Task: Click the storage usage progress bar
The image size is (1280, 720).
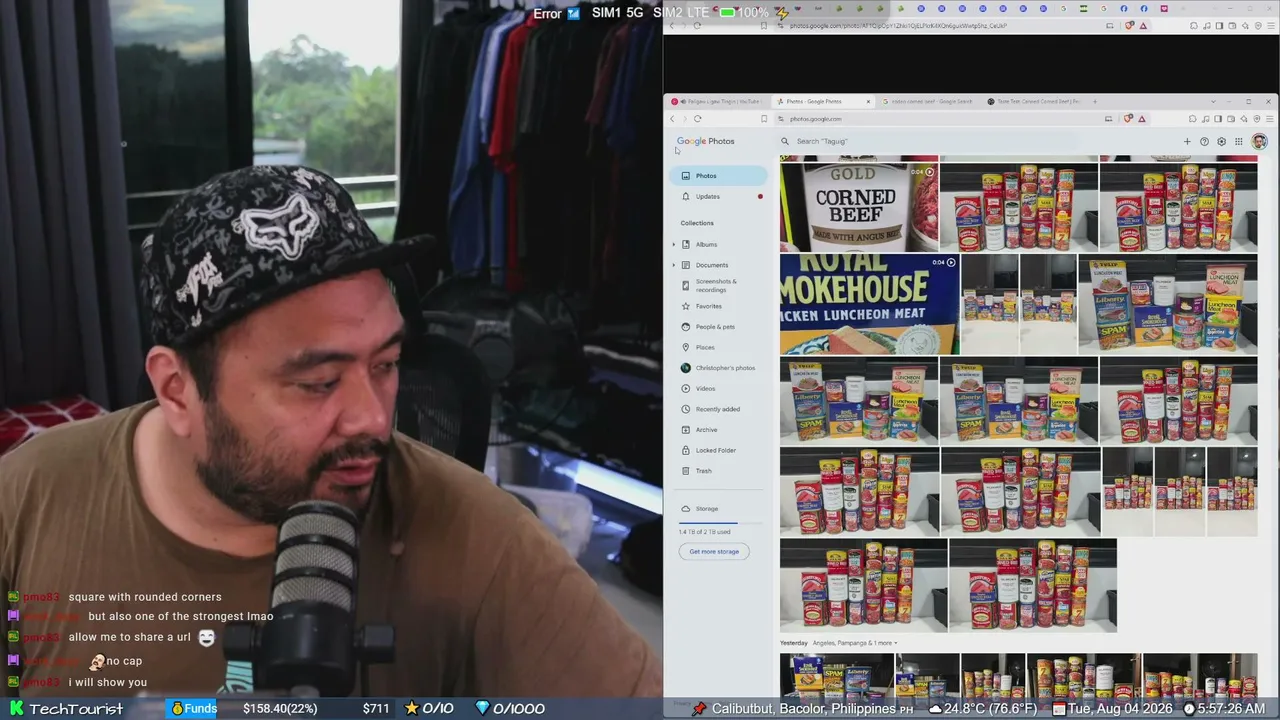Action: click(721, 522)
